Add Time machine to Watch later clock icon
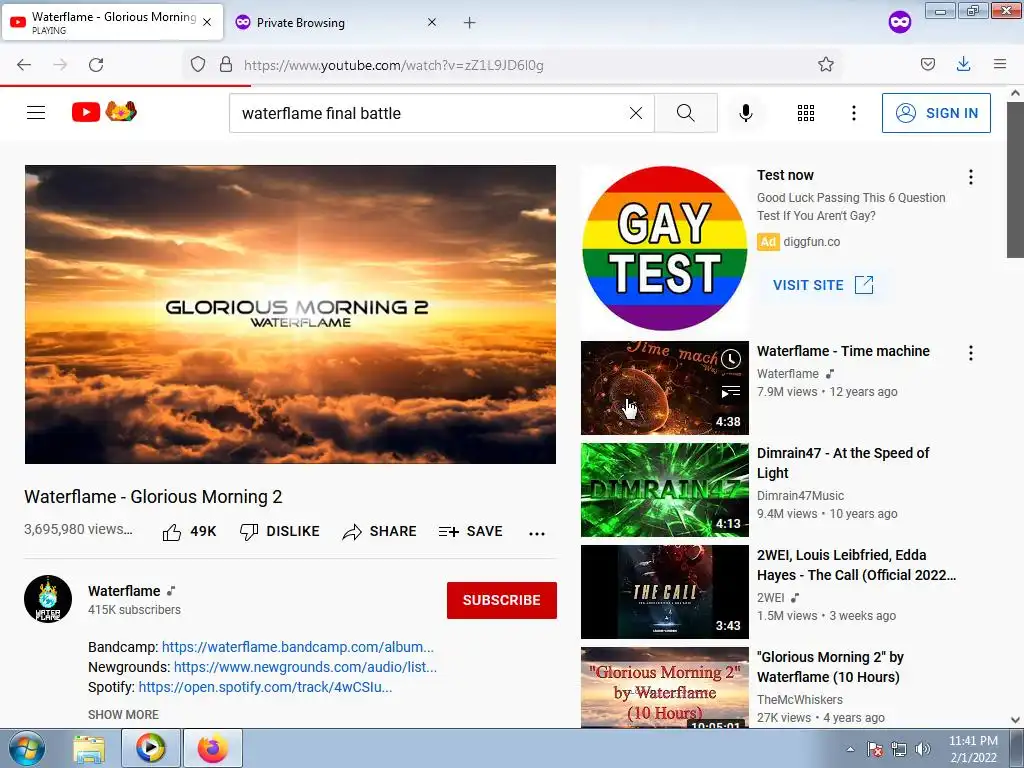Image resolution: width=1024 pixels, height=768 pixels. (731, 359)
